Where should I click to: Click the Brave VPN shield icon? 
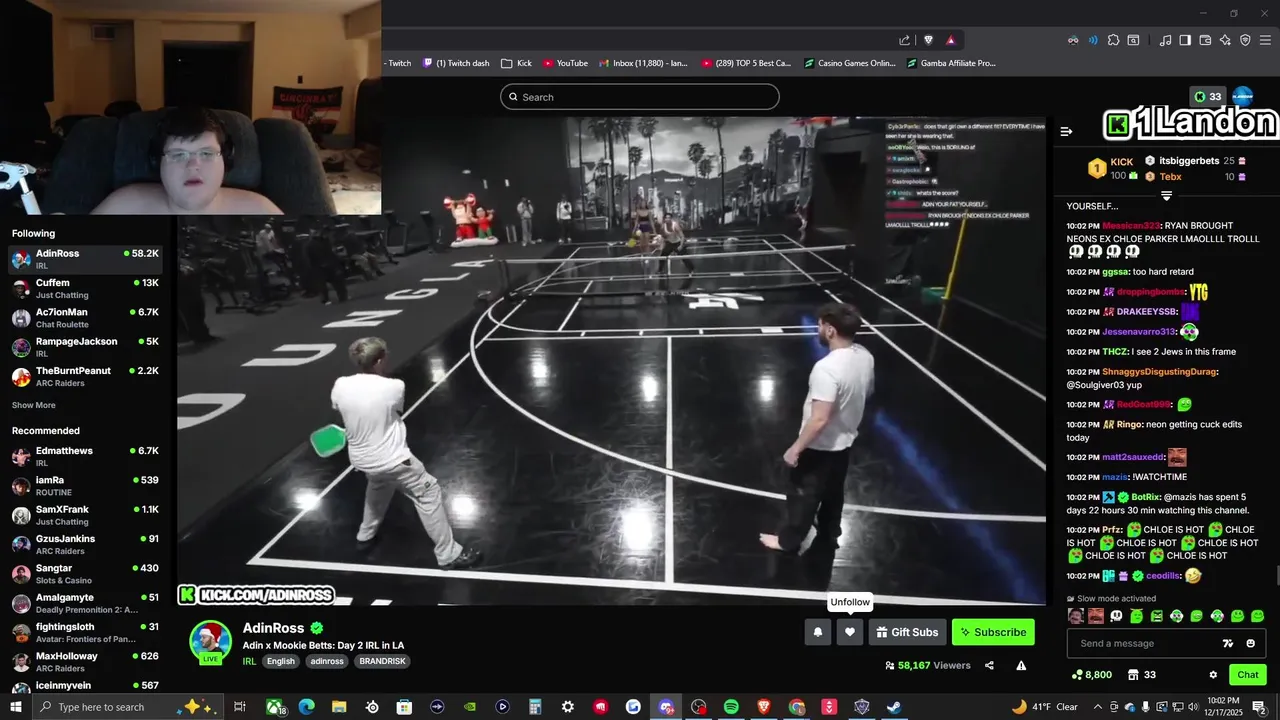click(x=1245, y=40)
